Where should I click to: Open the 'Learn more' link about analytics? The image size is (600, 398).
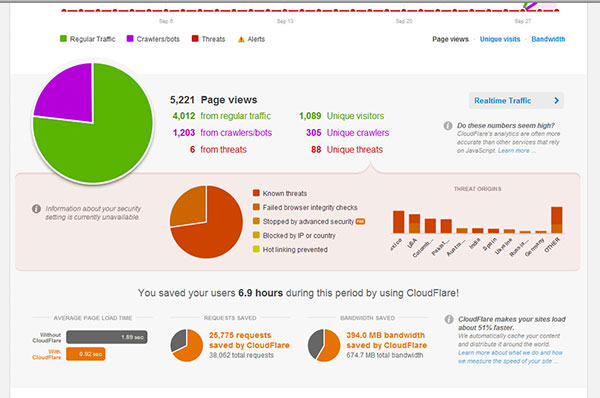pos(516,151)
